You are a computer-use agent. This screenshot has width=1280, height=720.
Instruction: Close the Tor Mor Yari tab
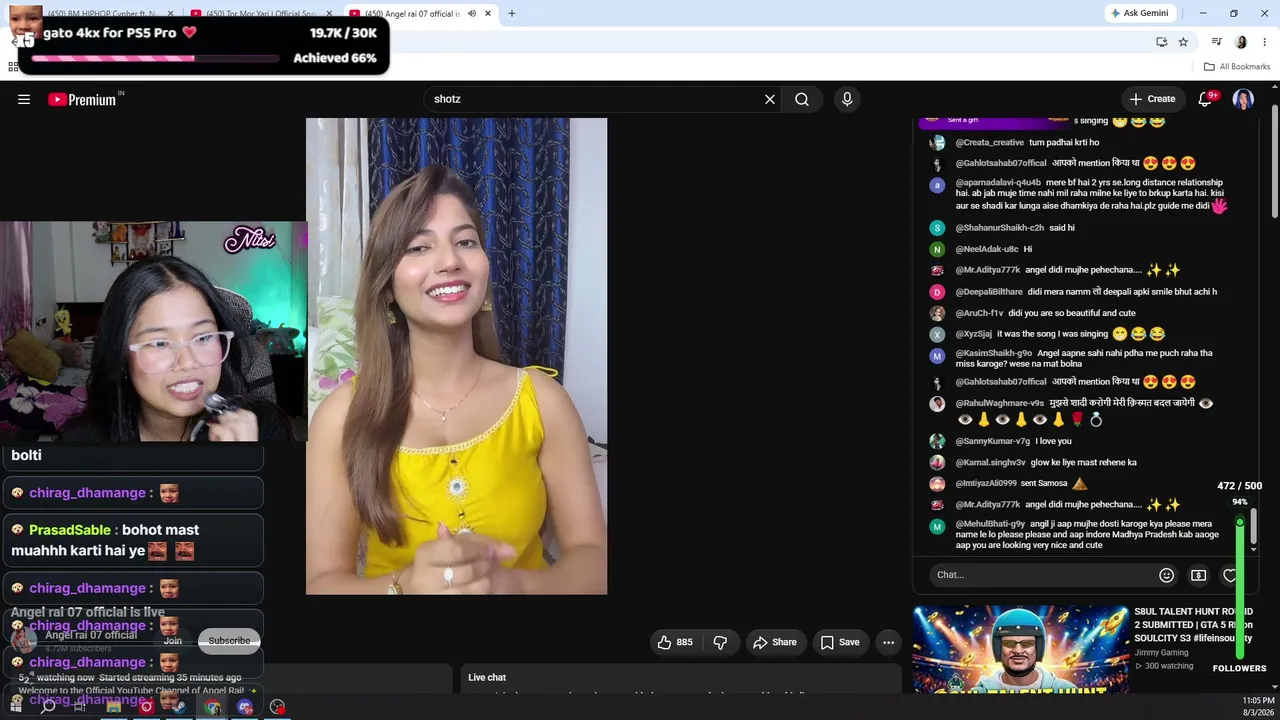click(330, 14)
